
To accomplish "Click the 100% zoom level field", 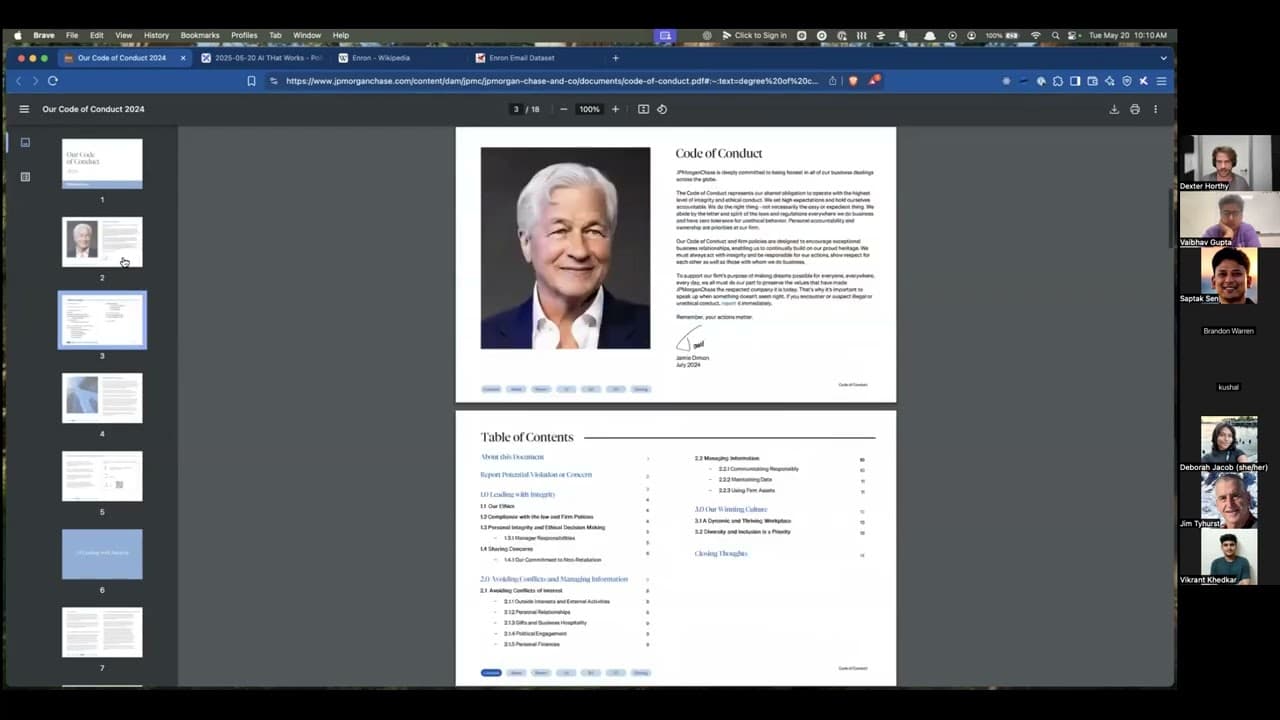I will [590, 109].
